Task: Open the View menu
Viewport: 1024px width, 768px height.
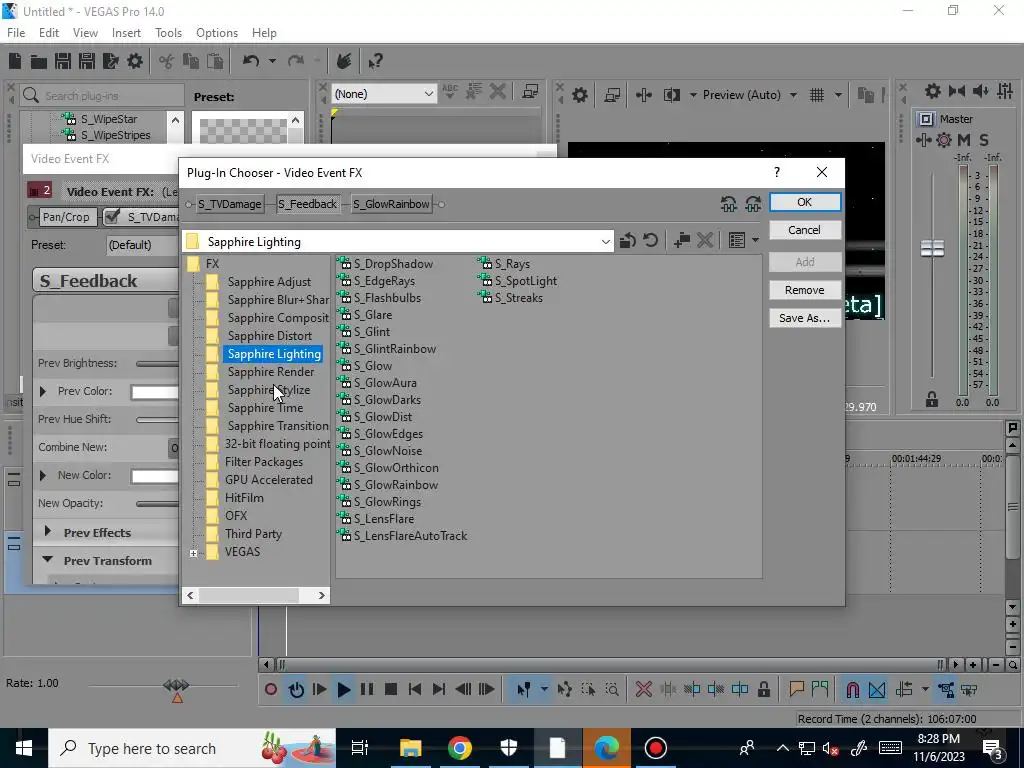Action: (x=85, y=33)
